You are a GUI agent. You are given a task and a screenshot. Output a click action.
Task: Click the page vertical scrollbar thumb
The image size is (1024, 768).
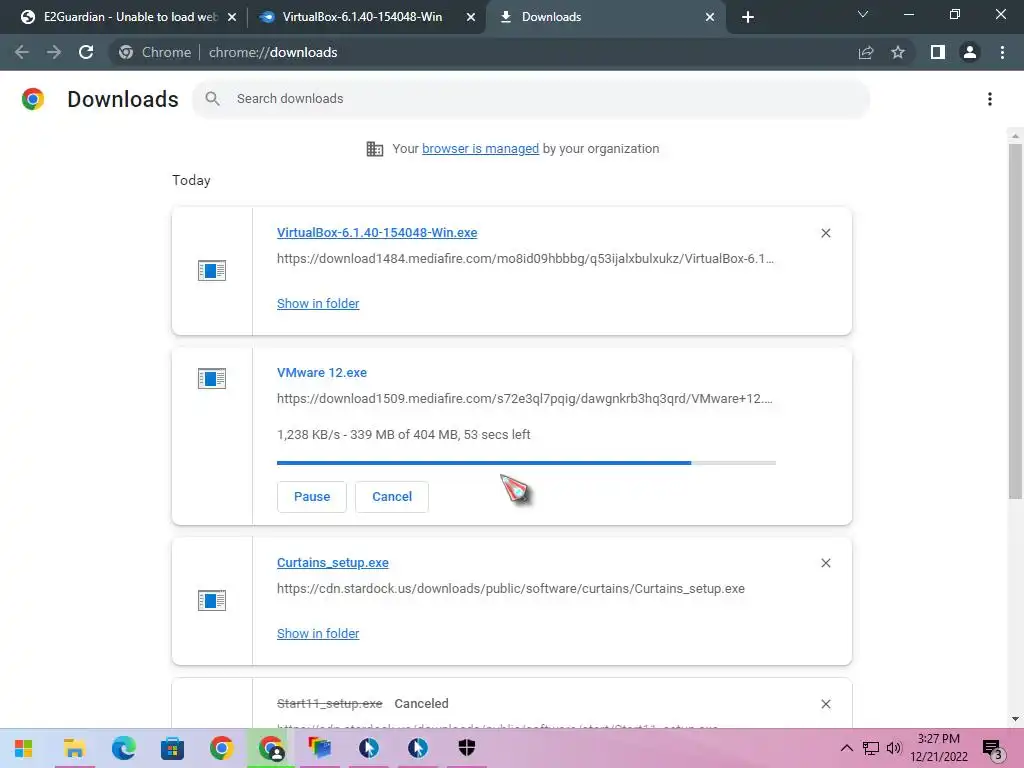1015,321
